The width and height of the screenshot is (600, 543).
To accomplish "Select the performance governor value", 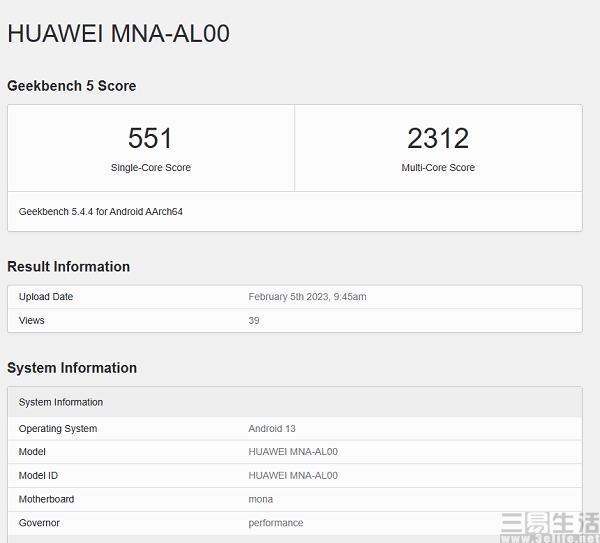I will click(x=276, y=523).
